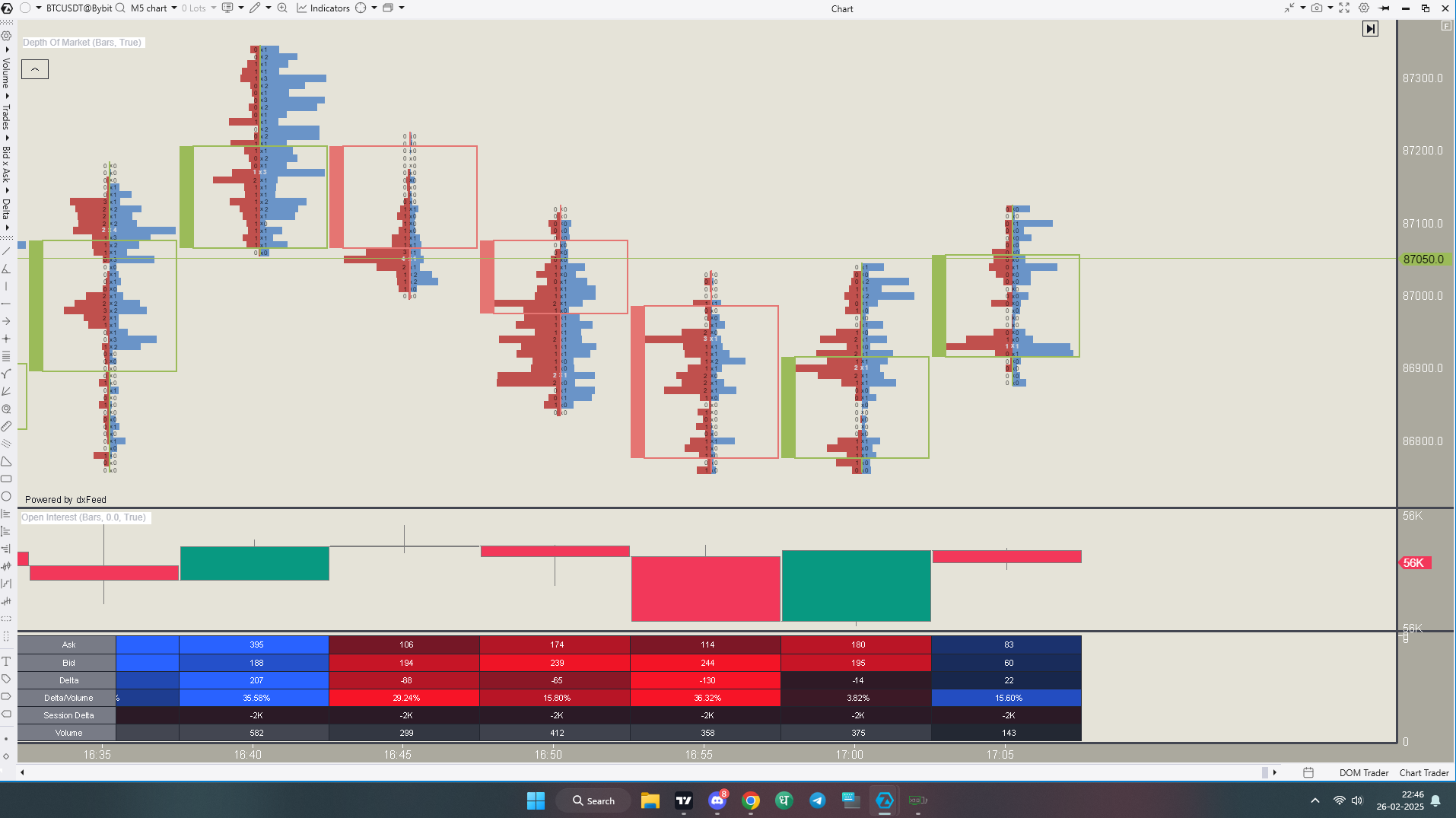Collapse the Depth Of Market panel chevron
This screenshot has height=818, width=1456.
coord(35,69)
